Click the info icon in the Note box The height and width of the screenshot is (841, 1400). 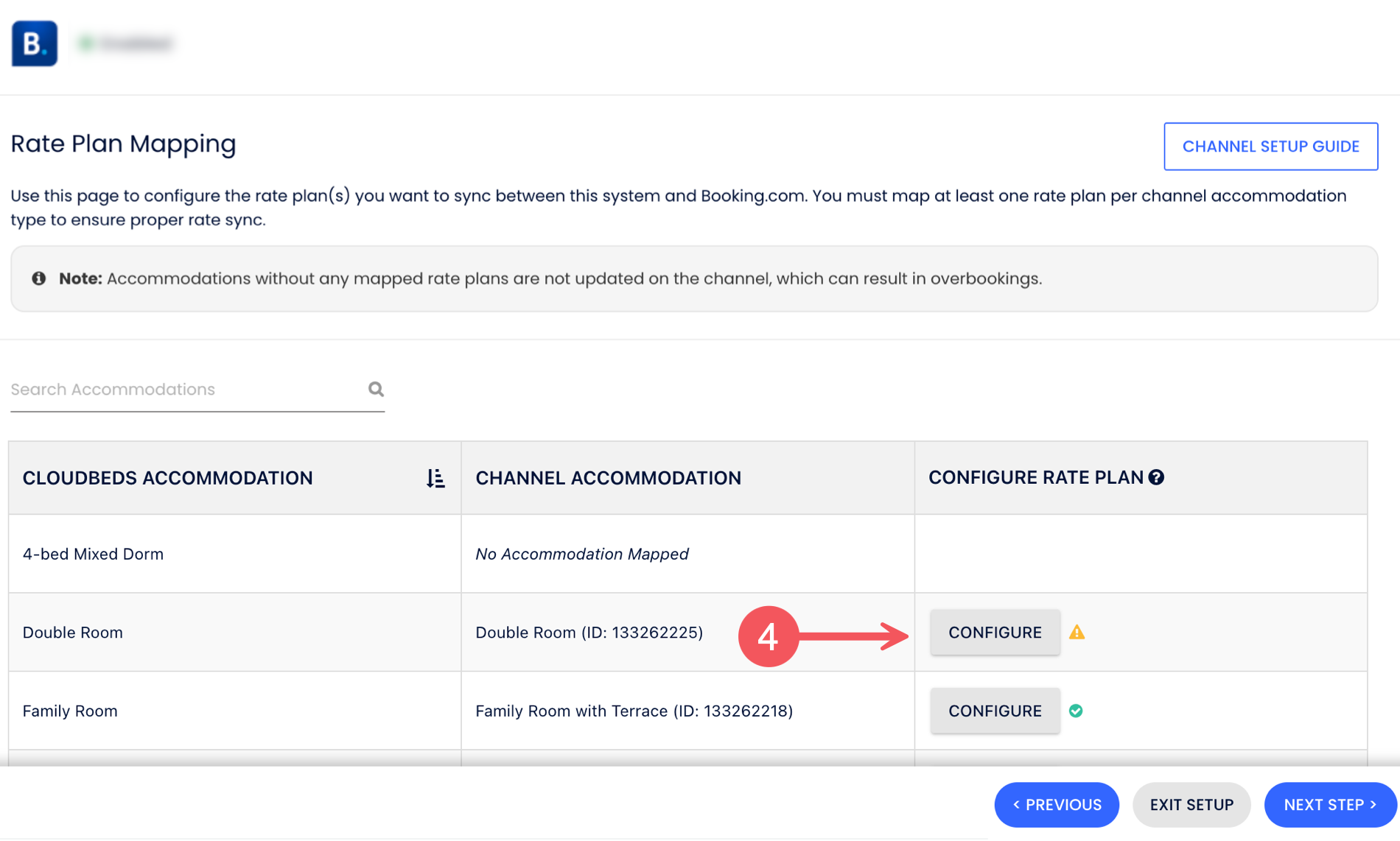coord(39,278)
